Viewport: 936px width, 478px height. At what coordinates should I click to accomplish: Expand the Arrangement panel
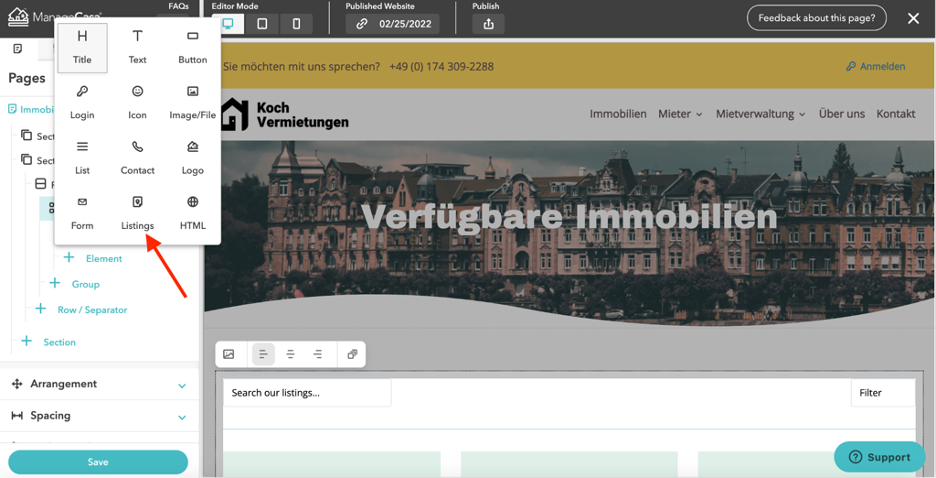point(98,384)
